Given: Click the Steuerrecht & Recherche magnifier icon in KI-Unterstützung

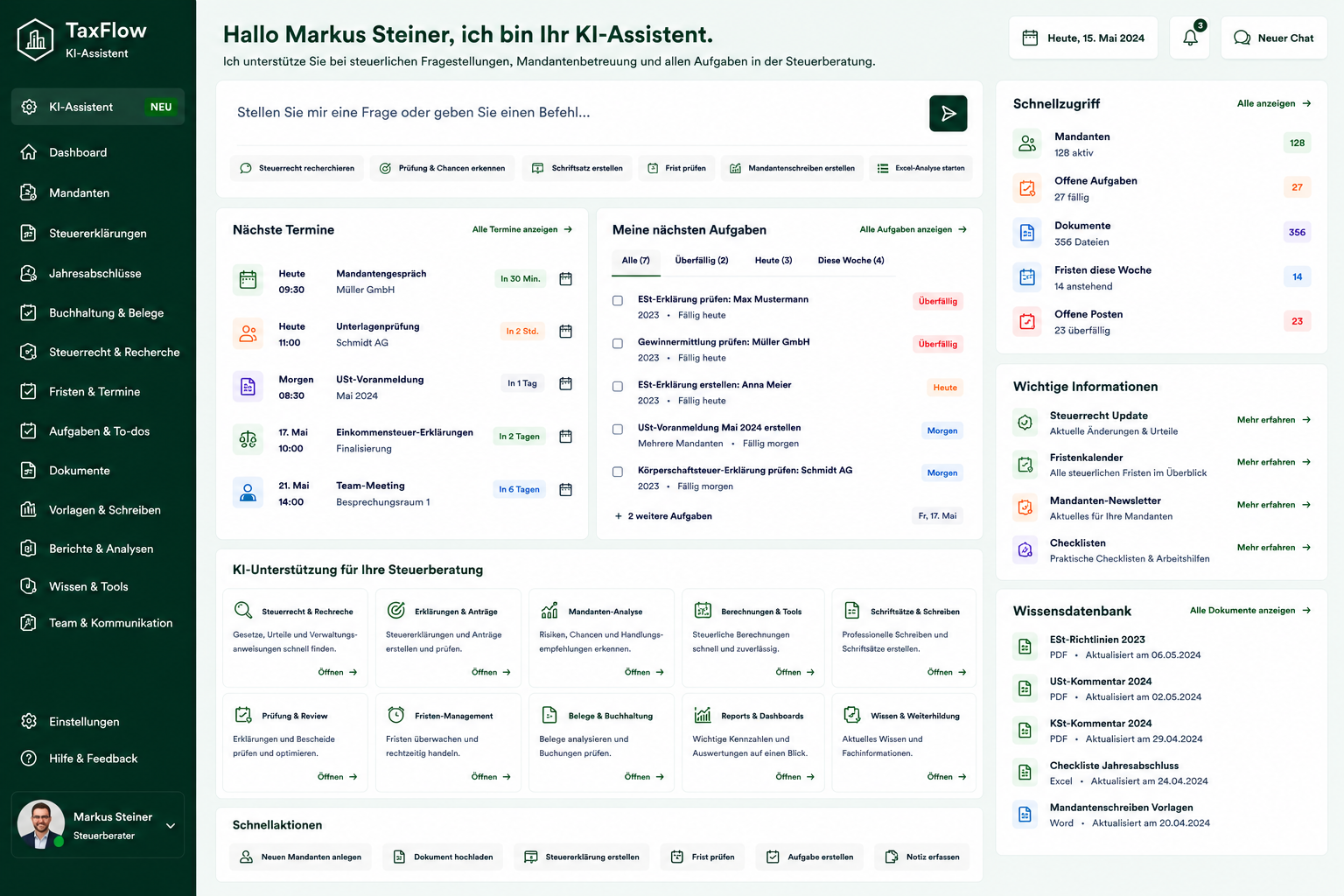Looking at the screenshot, I should coord(243,611).
